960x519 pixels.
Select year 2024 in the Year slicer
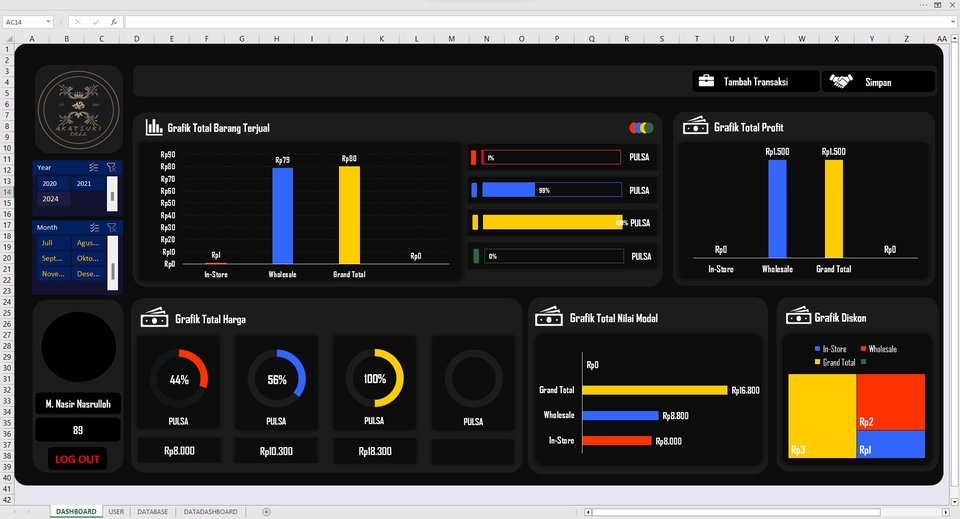point(53,199)
